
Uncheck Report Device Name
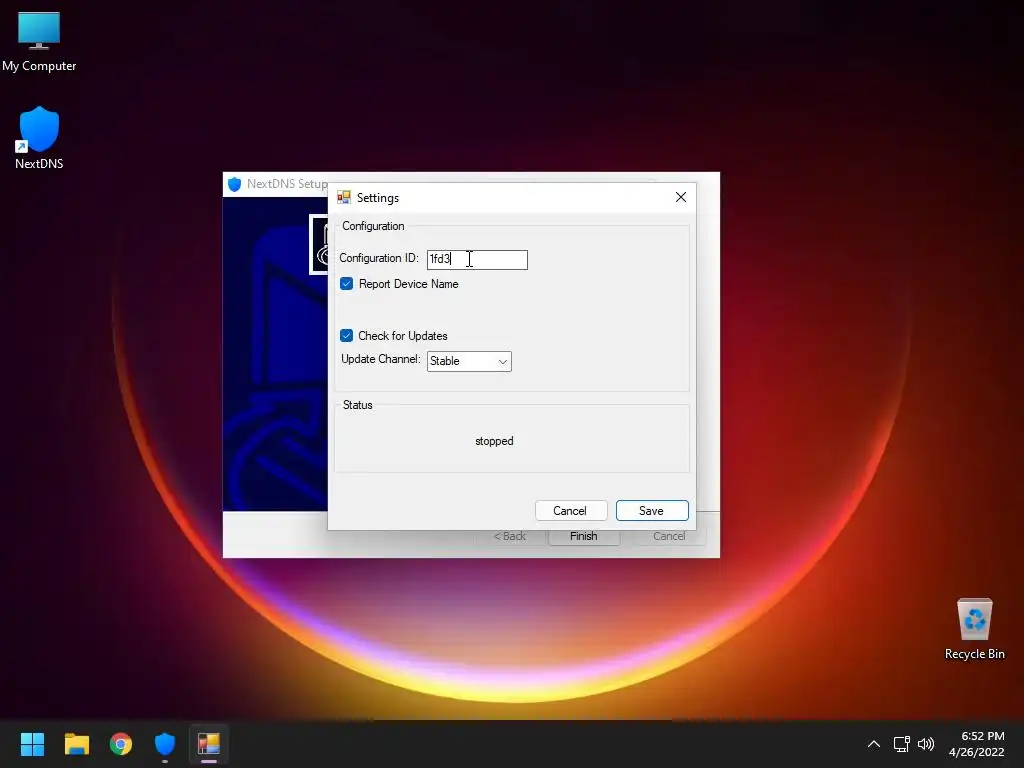[347, 283]
